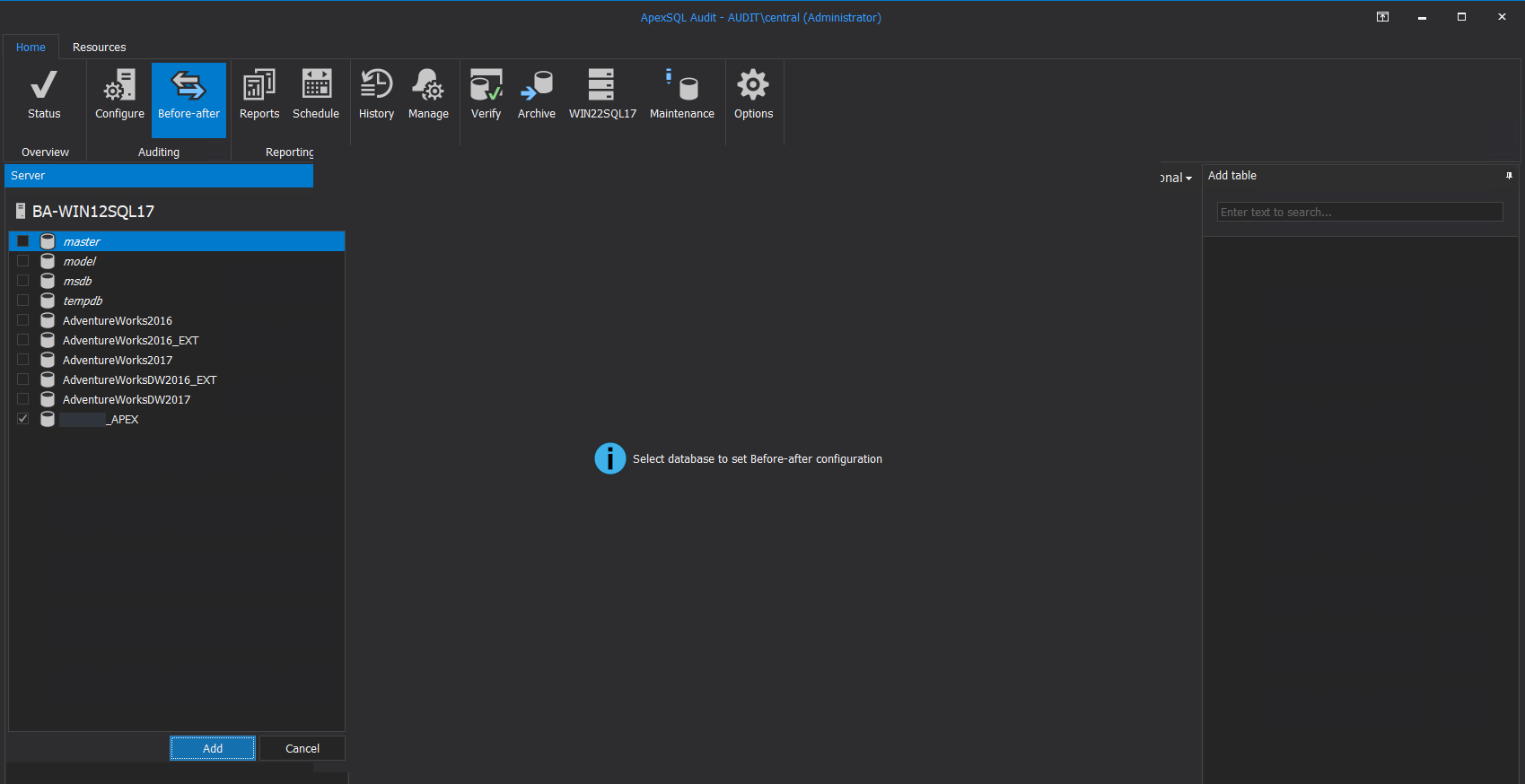Switch to the Home tab
The height and width of the screenshot is (784, 1525).
[x=31, y=48]
